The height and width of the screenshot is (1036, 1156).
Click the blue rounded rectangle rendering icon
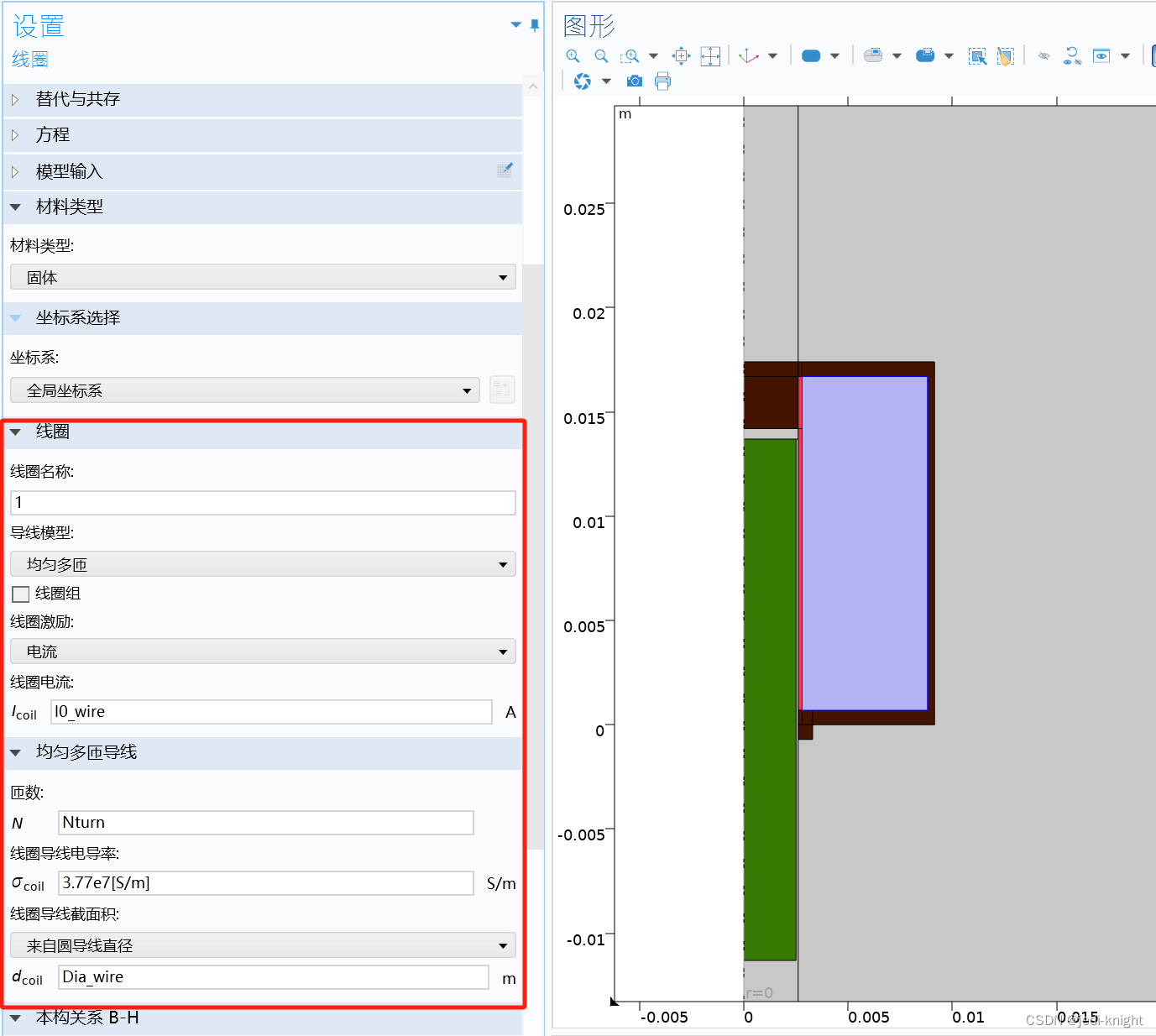pyautogui.click(x=811, y=56)
